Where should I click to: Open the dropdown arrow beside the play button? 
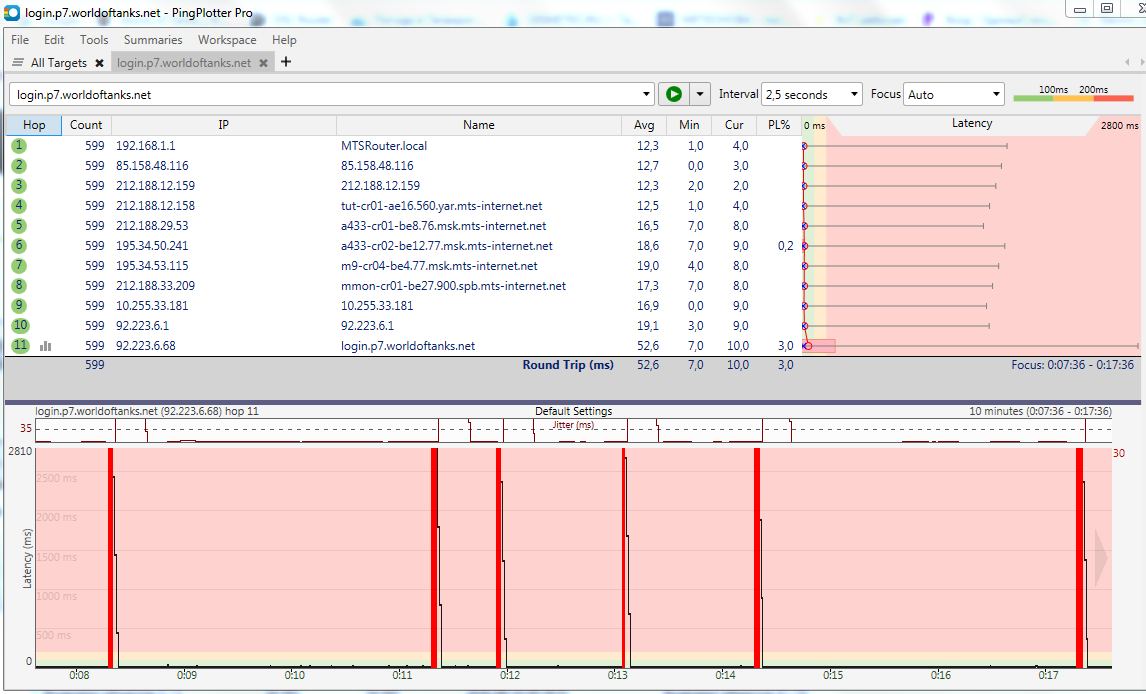pyautogui.click(x=700, y=94)
